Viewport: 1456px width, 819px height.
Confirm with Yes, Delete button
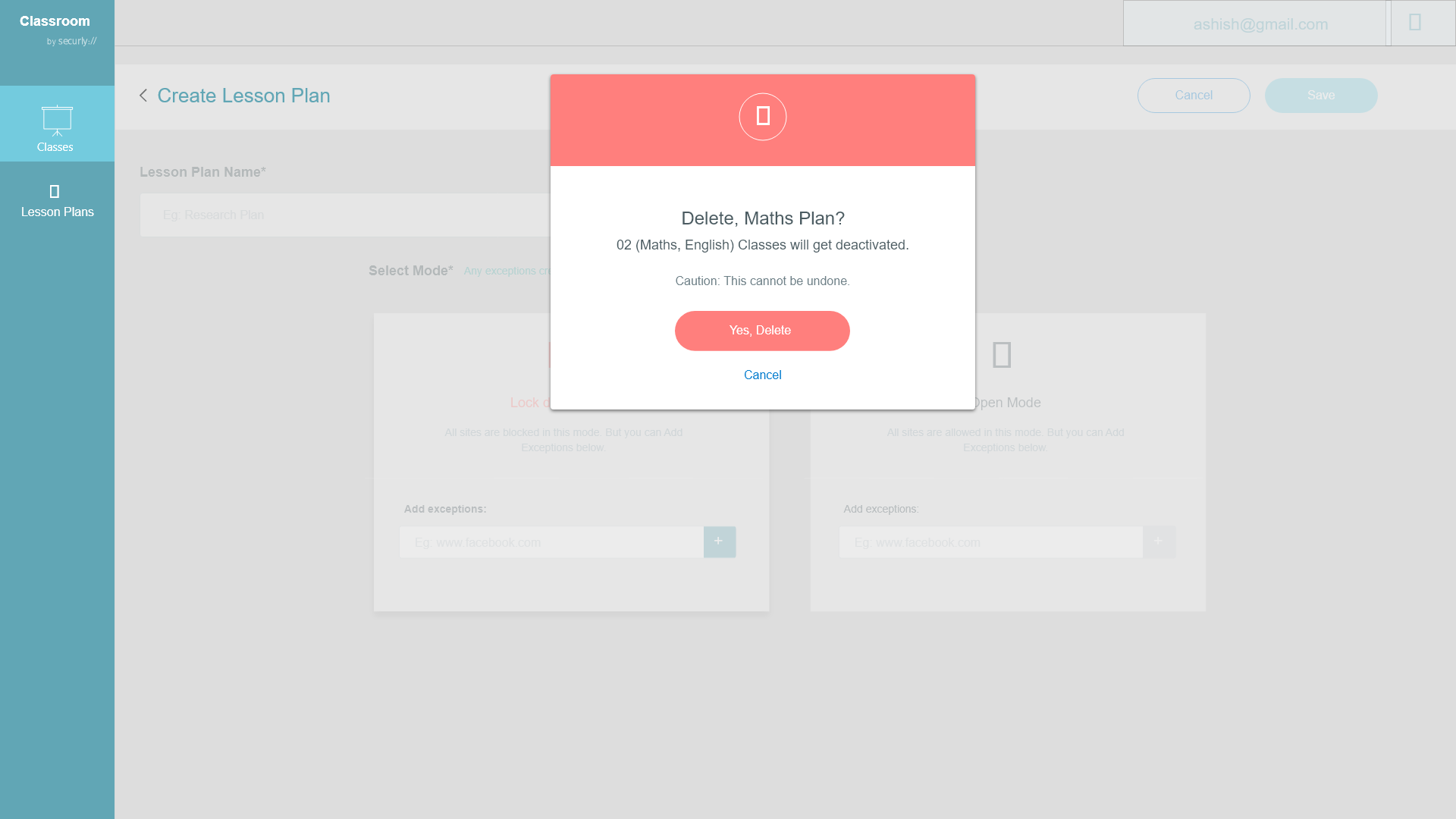[761, 331]
